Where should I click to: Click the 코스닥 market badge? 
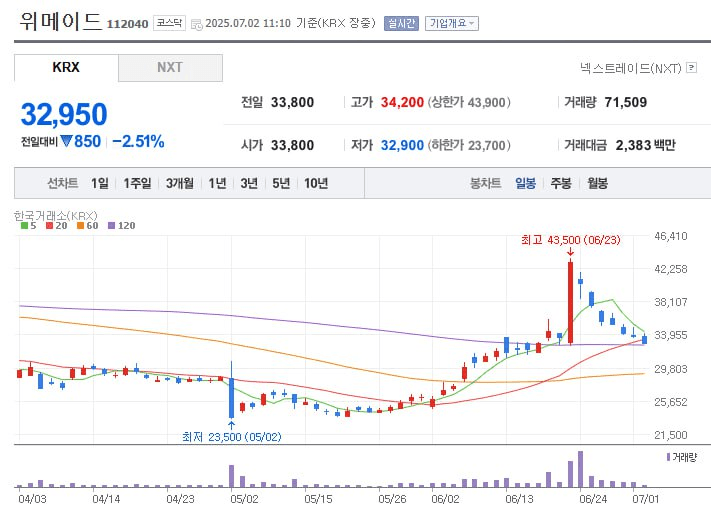pos(170,23)
